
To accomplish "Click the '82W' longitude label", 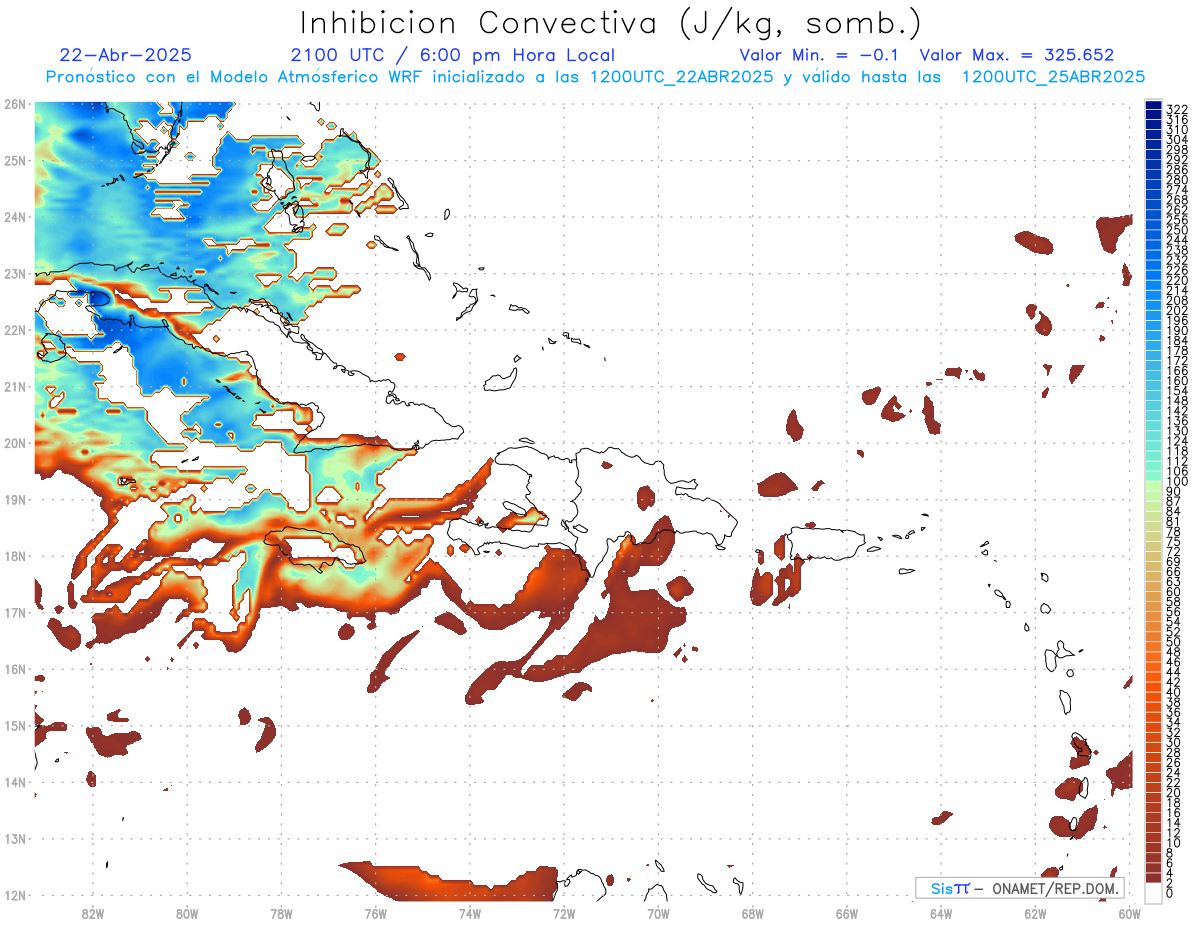I will click(92, 913).
